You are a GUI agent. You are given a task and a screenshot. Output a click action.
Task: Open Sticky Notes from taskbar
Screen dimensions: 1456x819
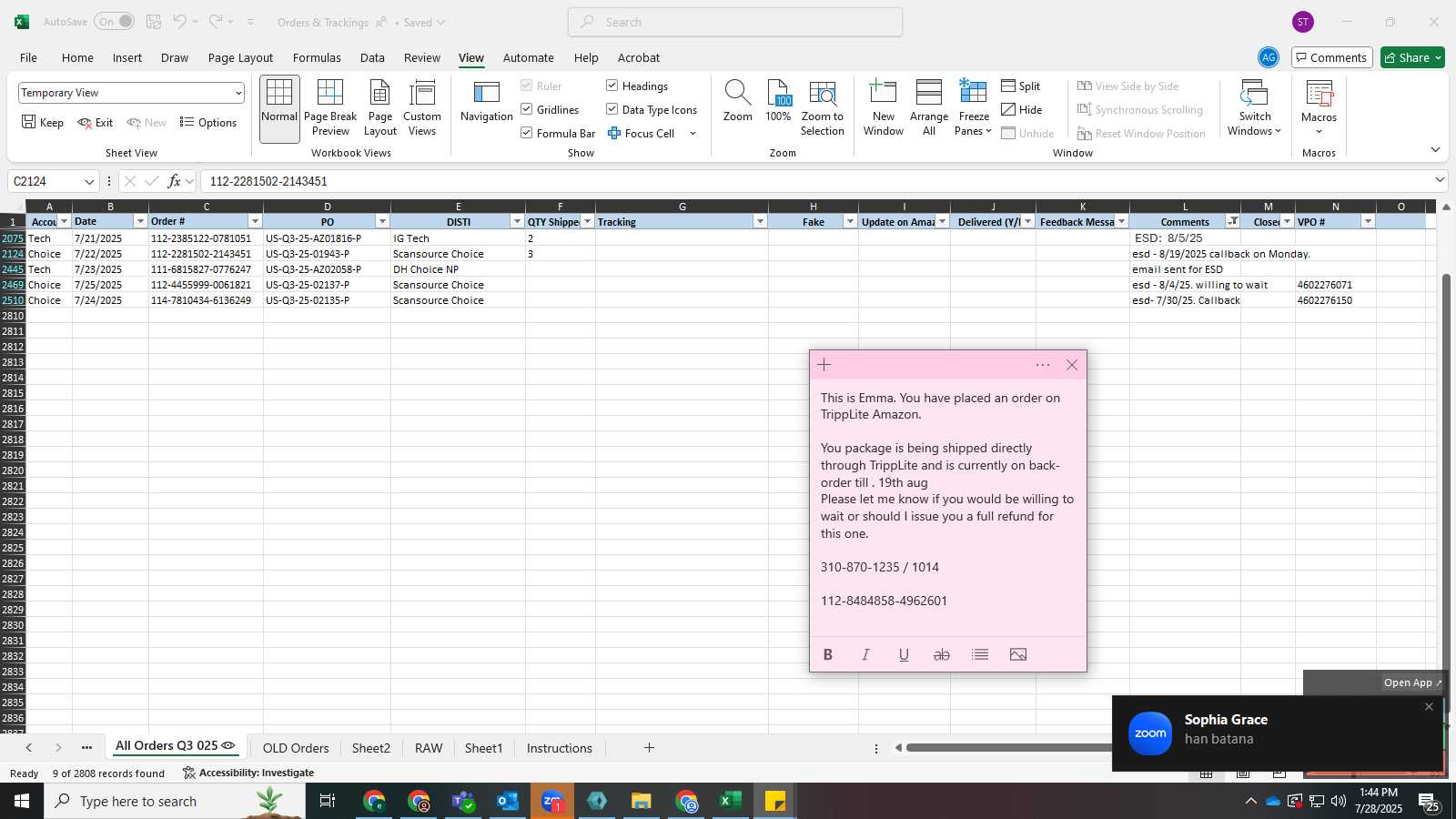pos(775,801)
